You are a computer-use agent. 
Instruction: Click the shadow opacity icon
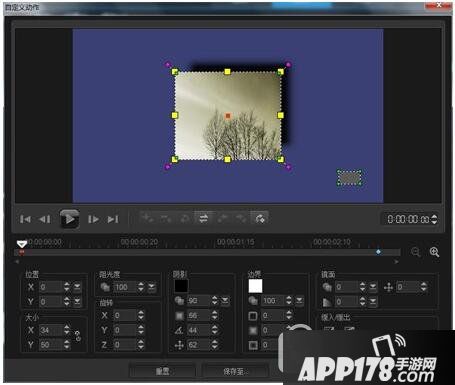click(x=179, y=301)
